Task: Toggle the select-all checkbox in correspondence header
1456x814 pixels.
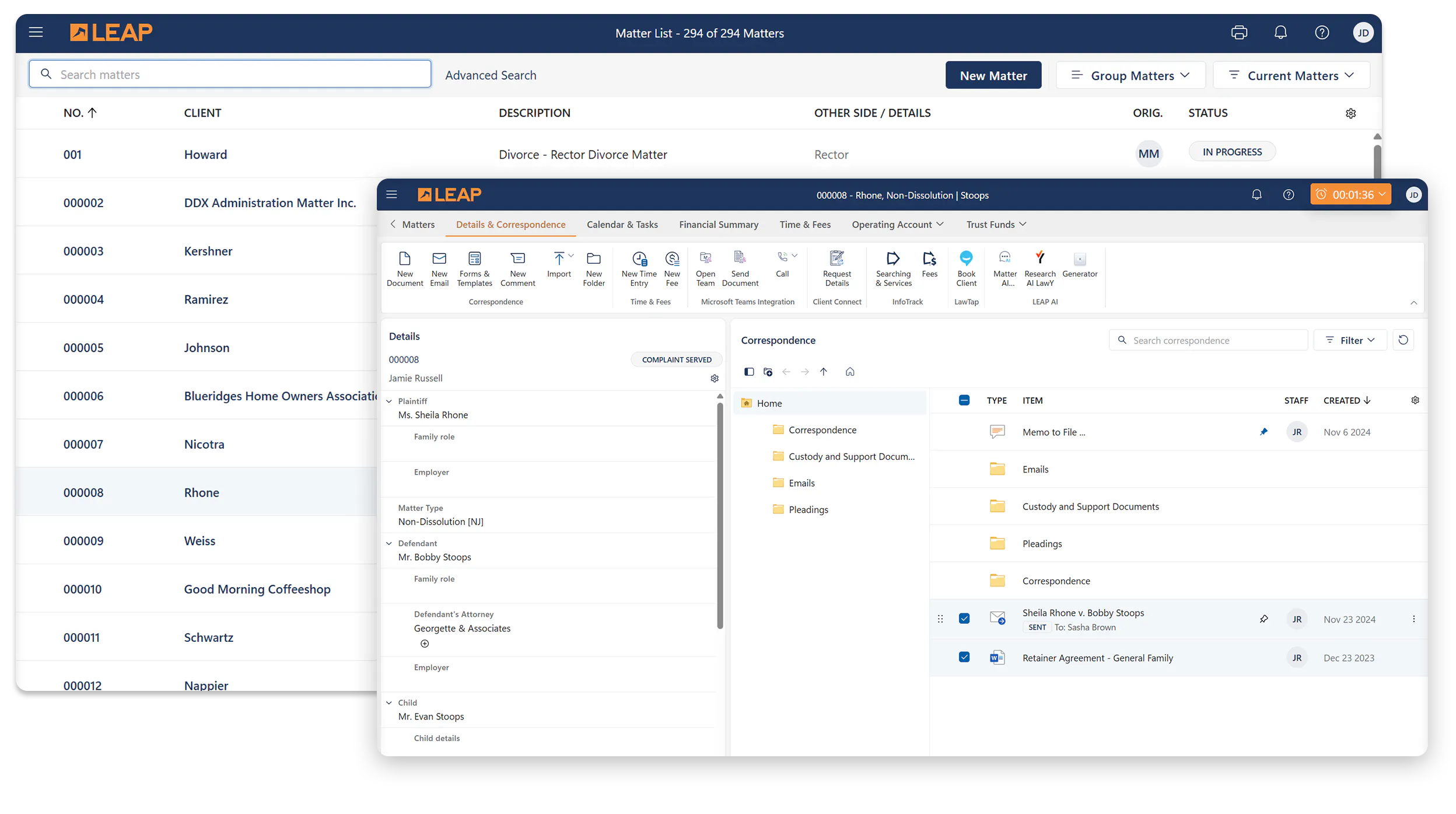Action: (964, 400)
